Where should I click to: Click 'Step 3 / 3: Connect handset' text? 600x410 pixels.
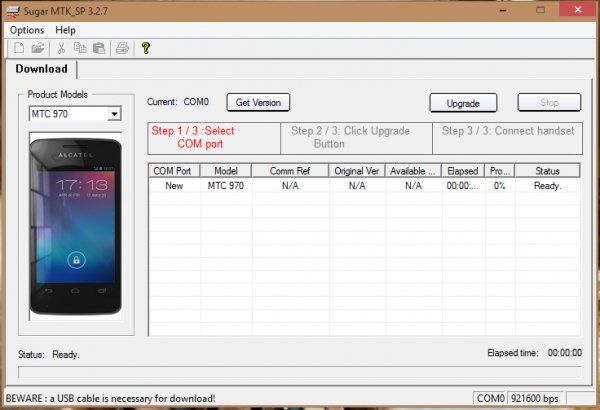point(508,131)
